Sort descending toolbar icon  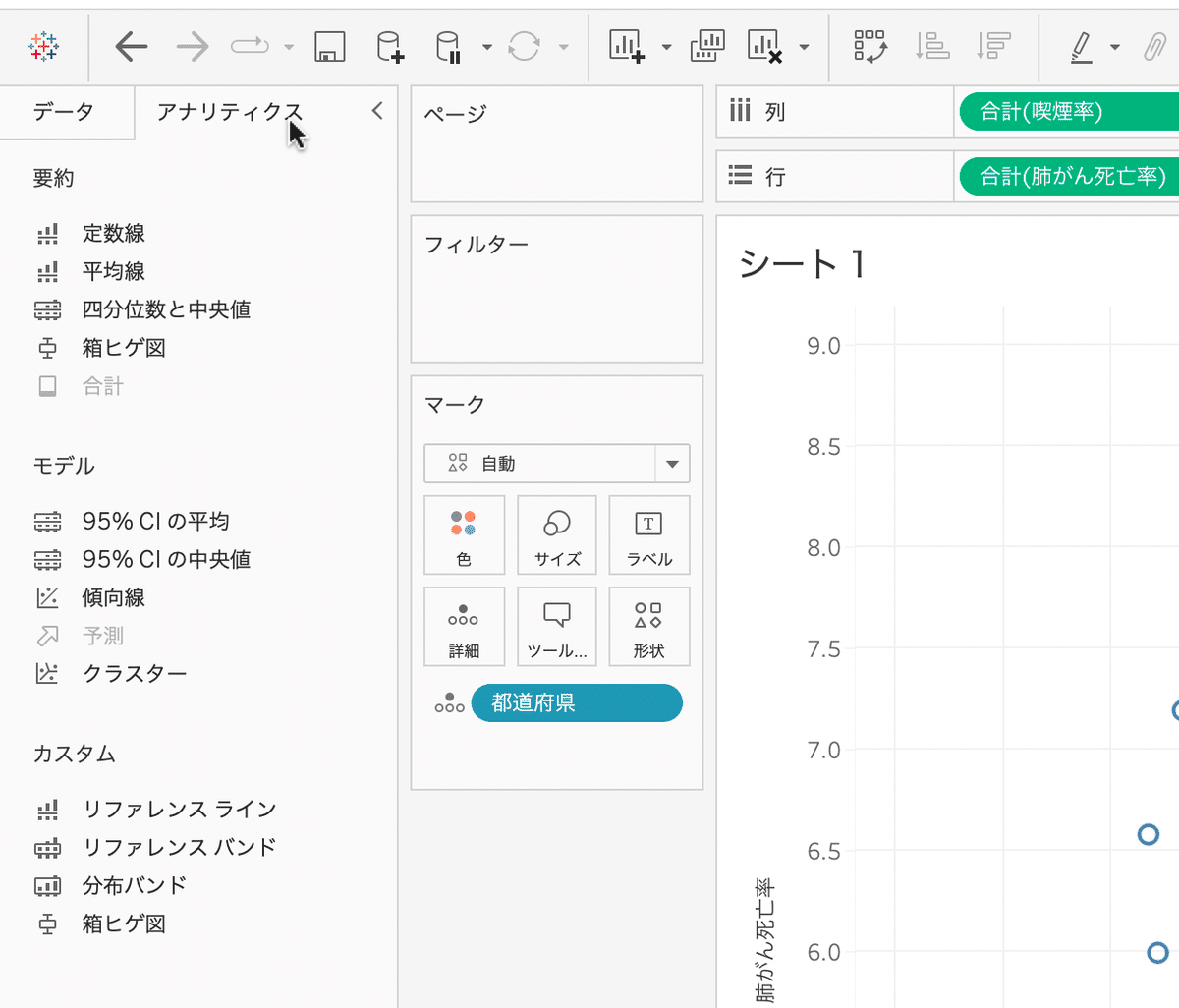pyautogui.click(x=993, y=46)
